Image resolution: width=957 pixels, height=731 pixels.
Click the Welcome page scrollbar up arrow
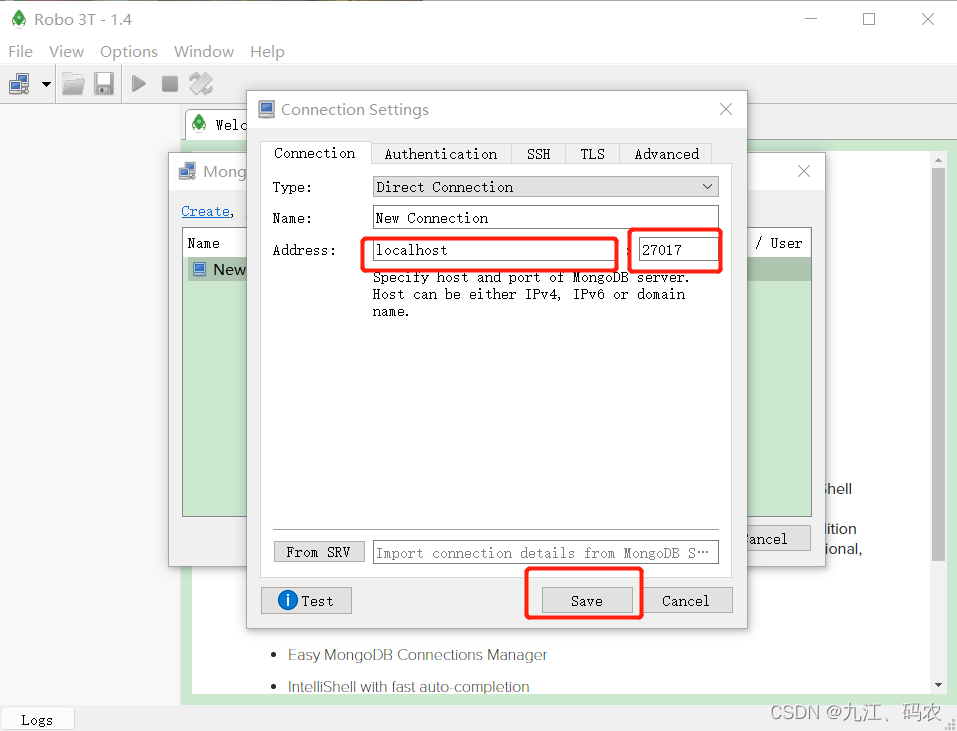click(939, 160)
